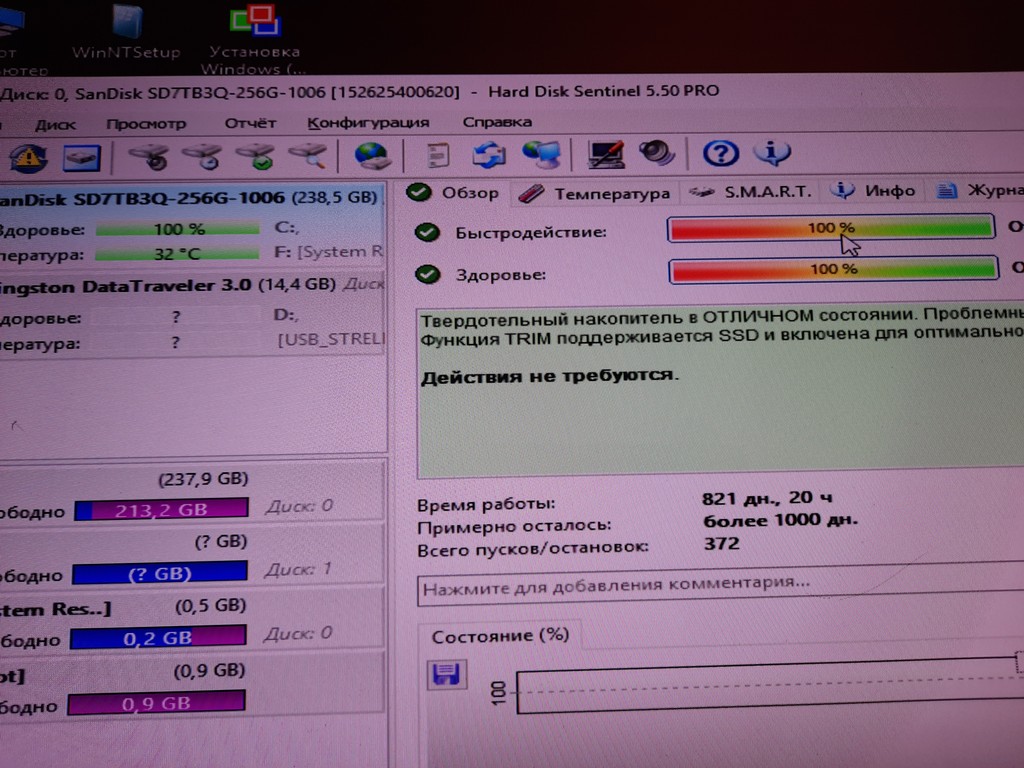1024x768 pixels.
Task: Click the blue info balloon toolbar icon
Action: point(772,152)
